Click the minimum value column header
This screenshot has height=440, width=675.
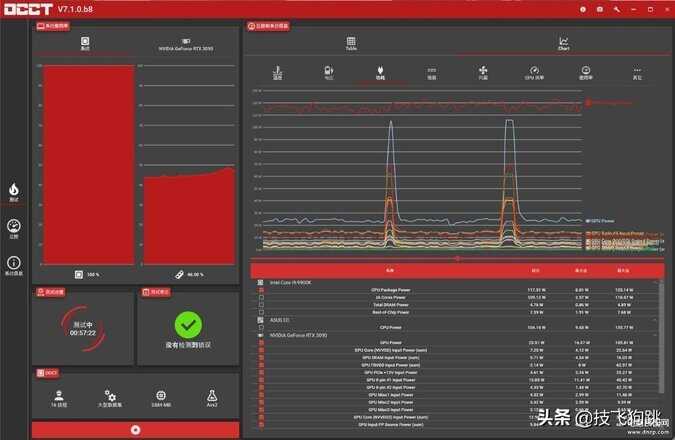[581, 270]
